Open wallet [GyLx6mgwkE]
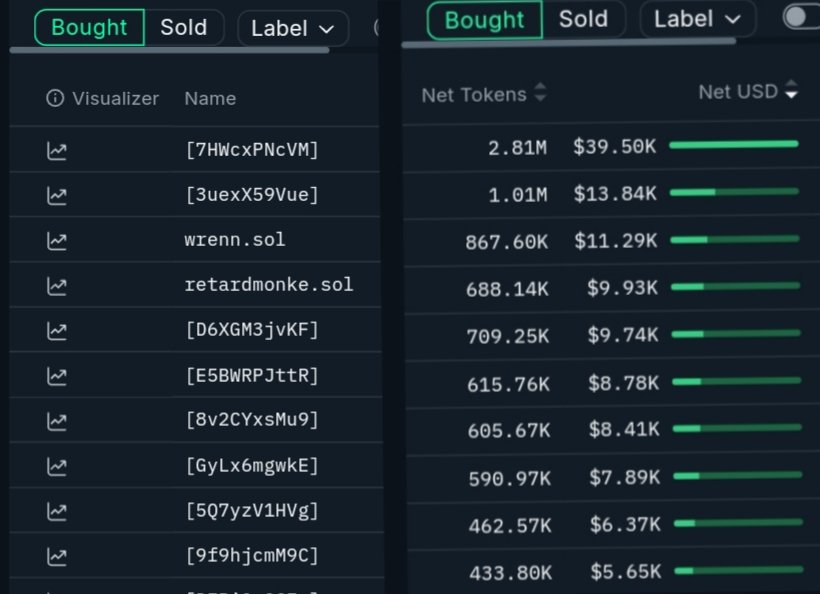This screenshot has height=594, width=820. (x=252, y=465)
